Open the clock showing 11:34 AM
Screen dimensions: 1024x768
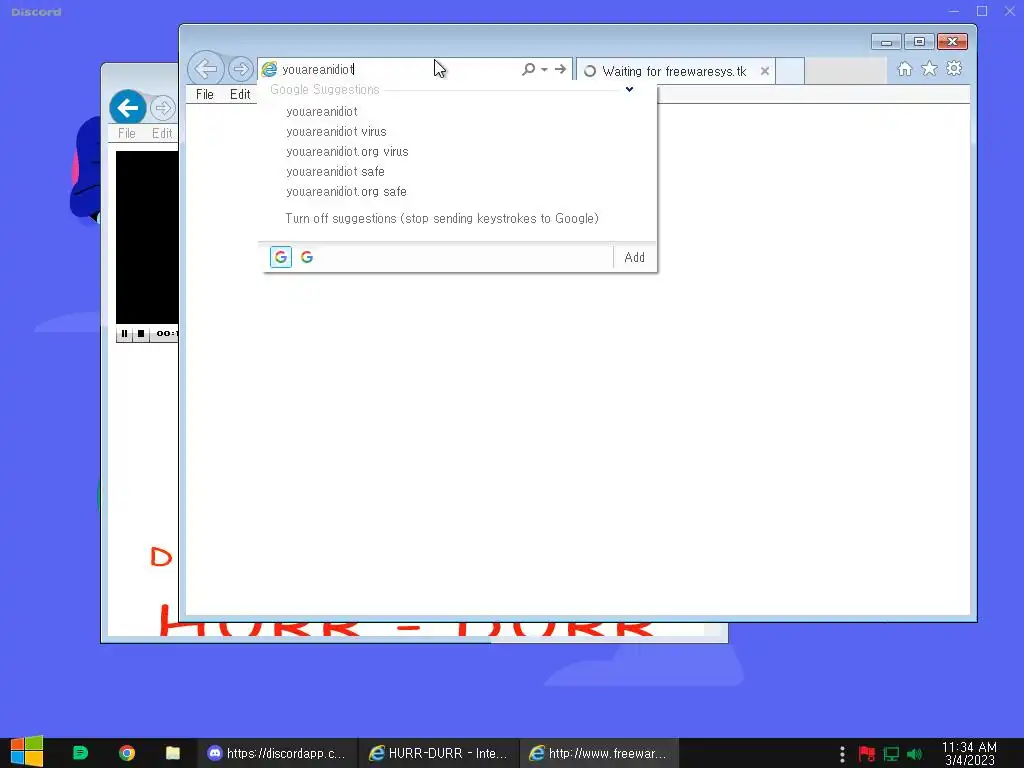(969, 753)
